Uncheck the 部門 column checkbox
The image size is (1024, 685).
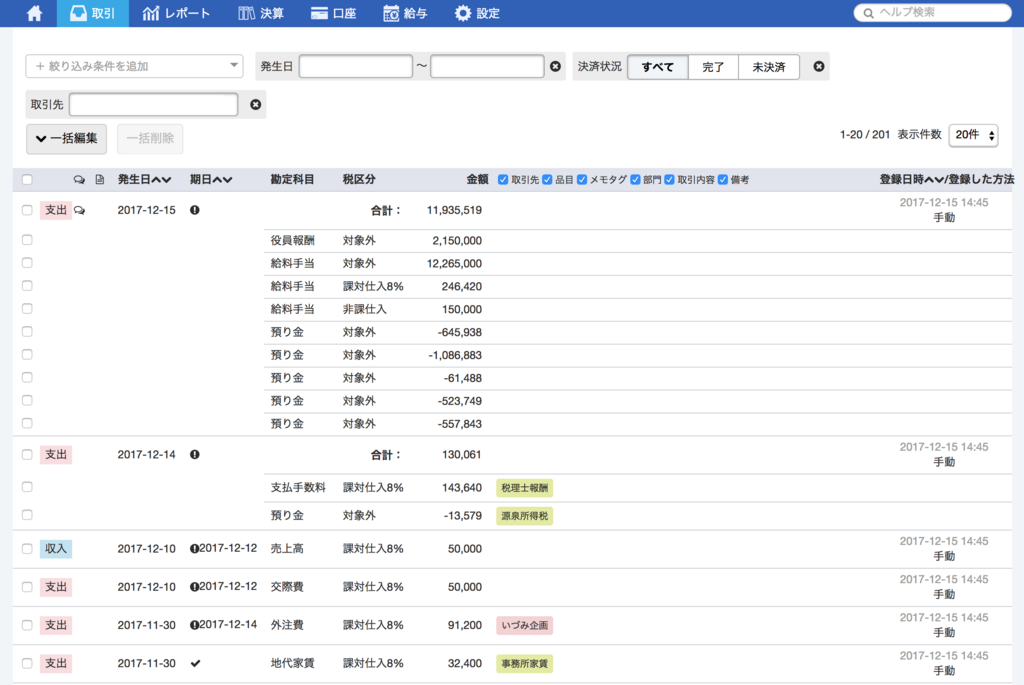tap(635, 180)
